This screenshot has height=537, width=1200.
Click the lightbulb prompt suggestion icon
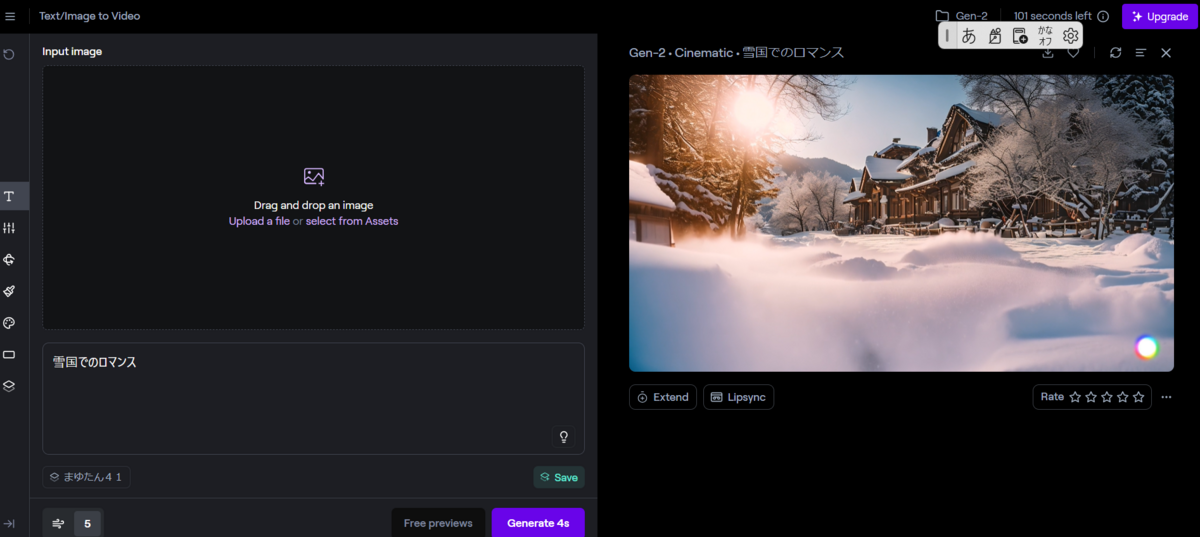tap(563, 436)
